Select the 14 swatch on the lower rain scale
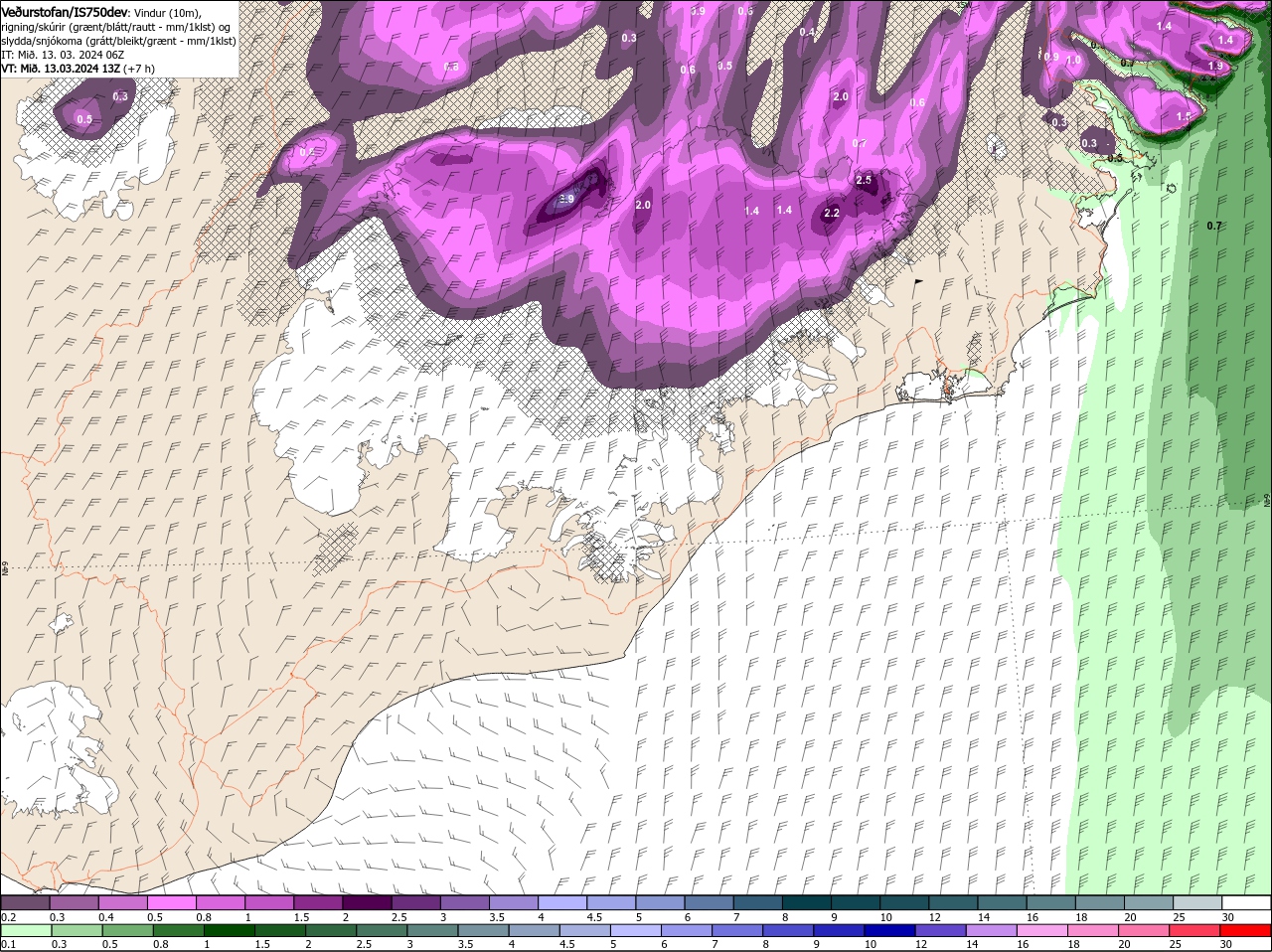Viewport: 1272px width, 952px height. pos(993,931)
